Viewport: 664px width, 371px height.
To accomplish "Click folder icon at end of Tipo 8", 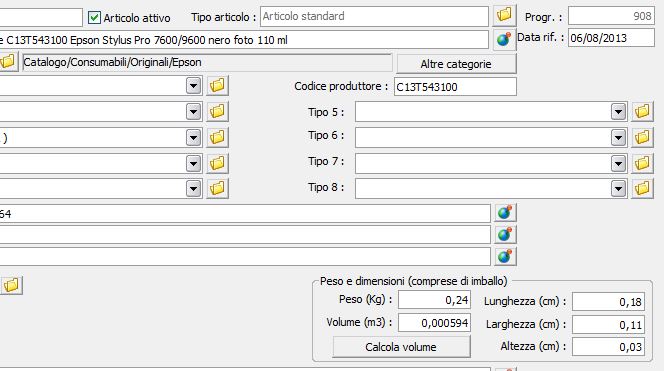I will click(642, 188).
